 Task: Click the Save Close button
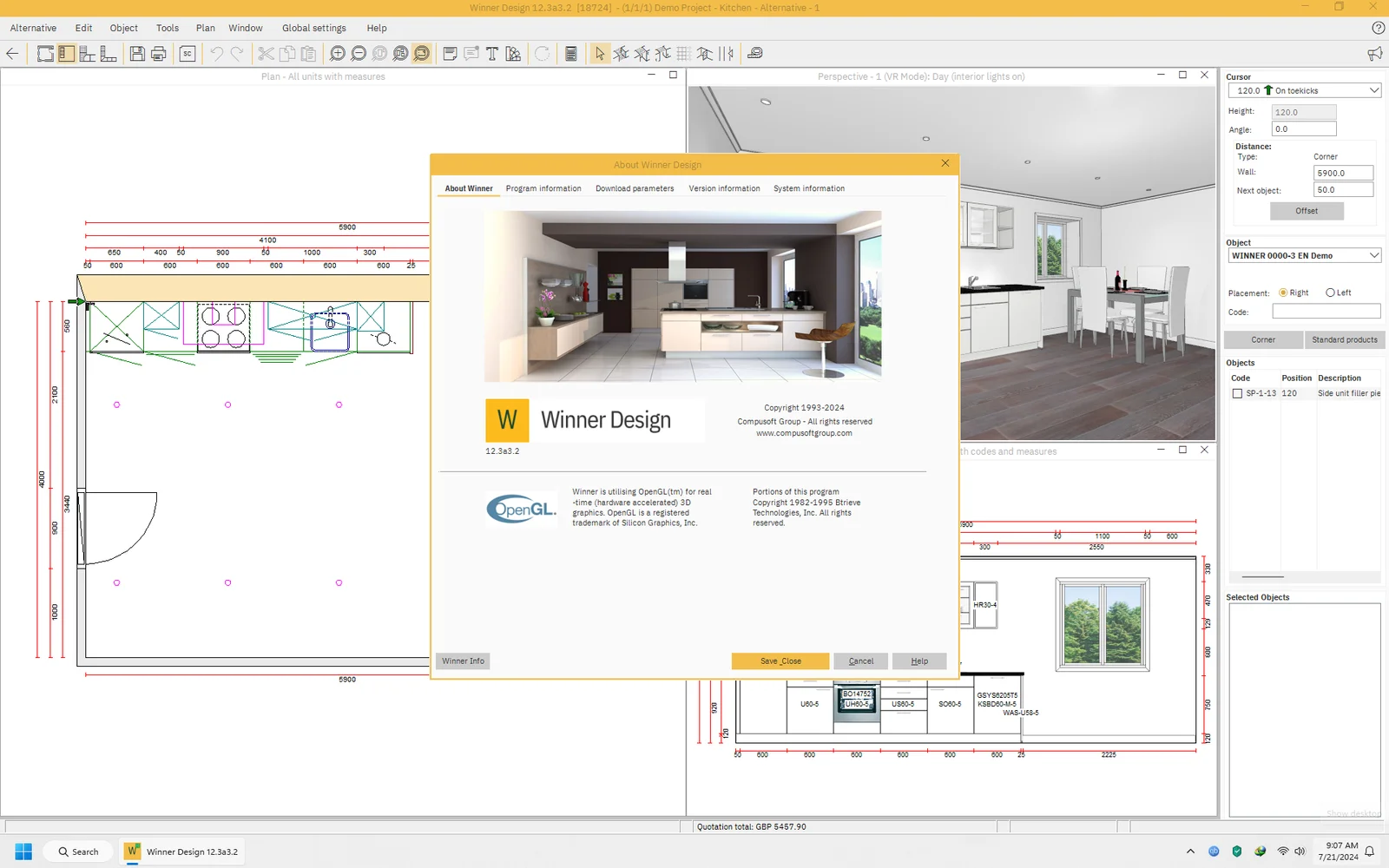780,661
